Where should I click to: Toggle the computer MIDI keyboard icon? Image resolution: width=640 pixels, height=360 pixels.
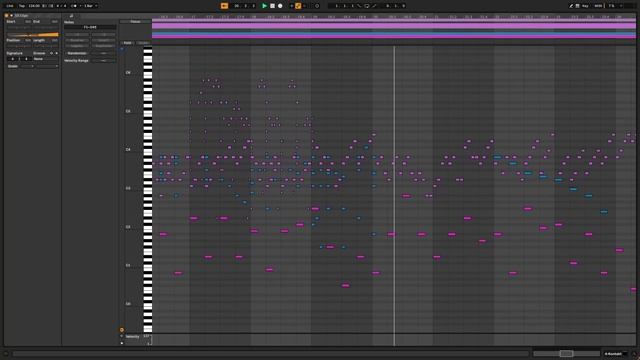[578, 6]
